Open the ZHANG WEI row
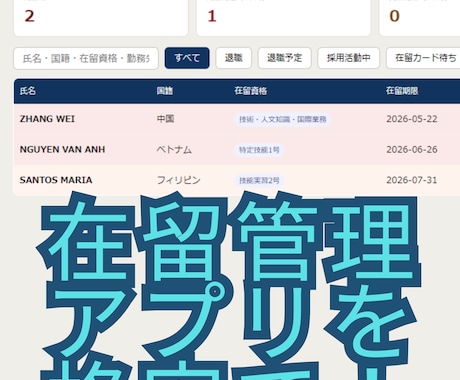Screen dimensions: 460x380 click(x=237, y=119)
